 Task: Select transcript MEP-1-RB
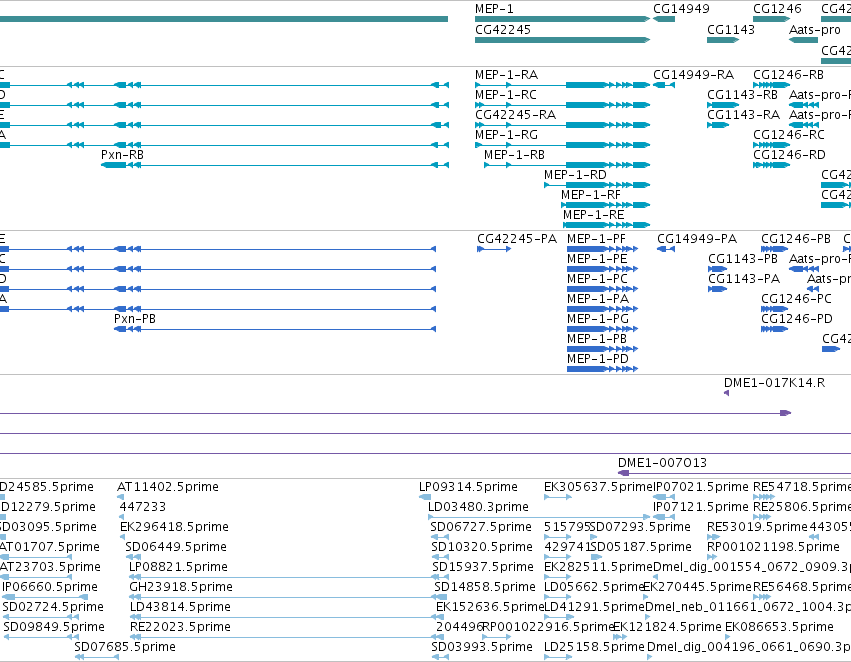[567, 165]
